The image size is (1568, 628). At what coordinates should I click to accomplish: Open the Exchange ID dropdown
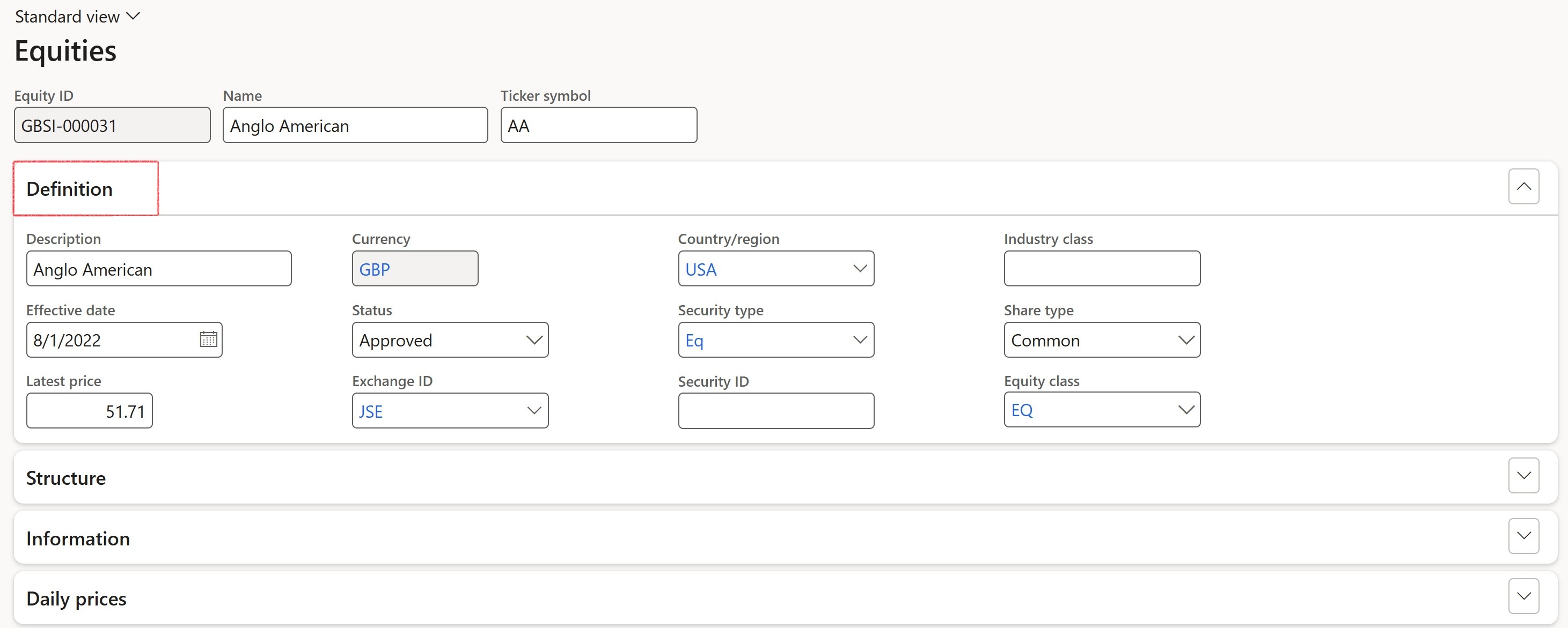tap(534, 411)
